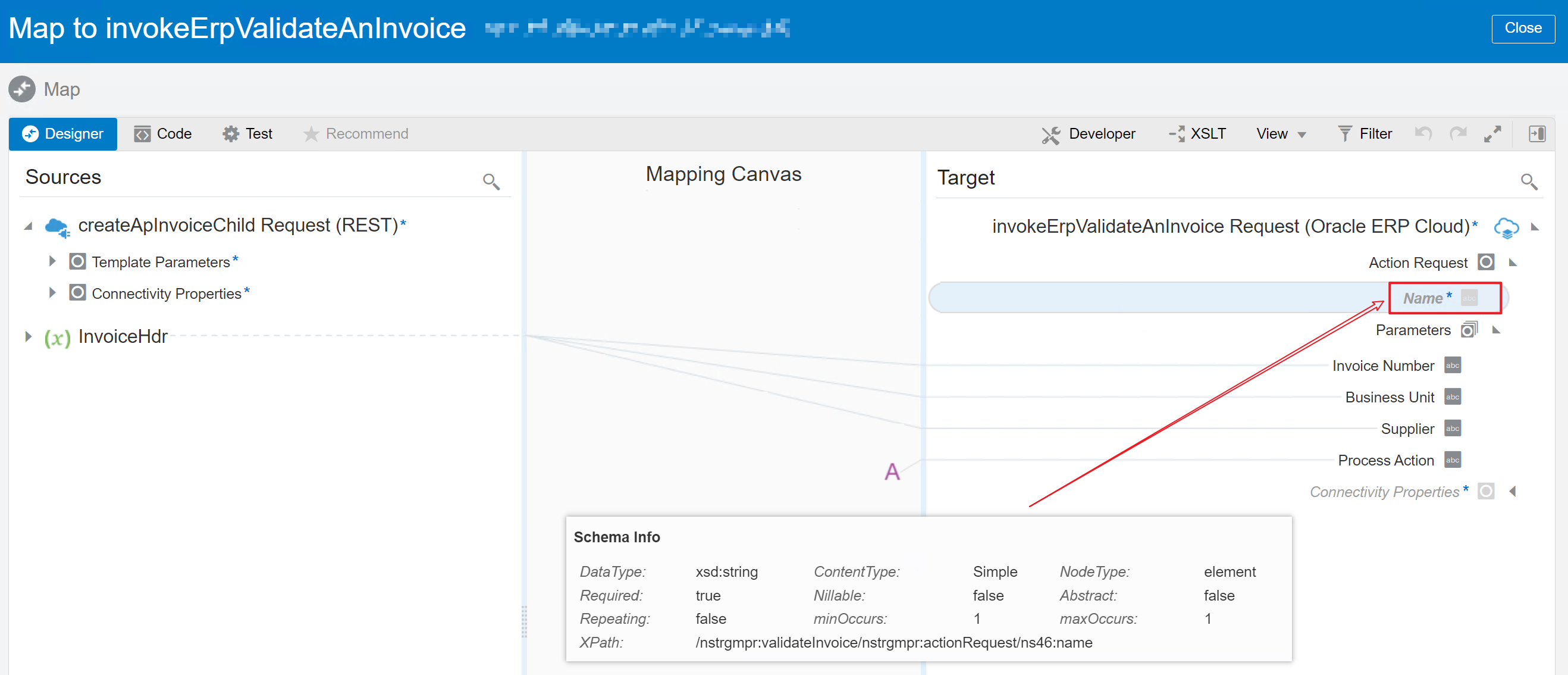Viewport: 1568px width, 675px height.
Task: Select the Supplier target field
Action: click(x=1407, y=429)
